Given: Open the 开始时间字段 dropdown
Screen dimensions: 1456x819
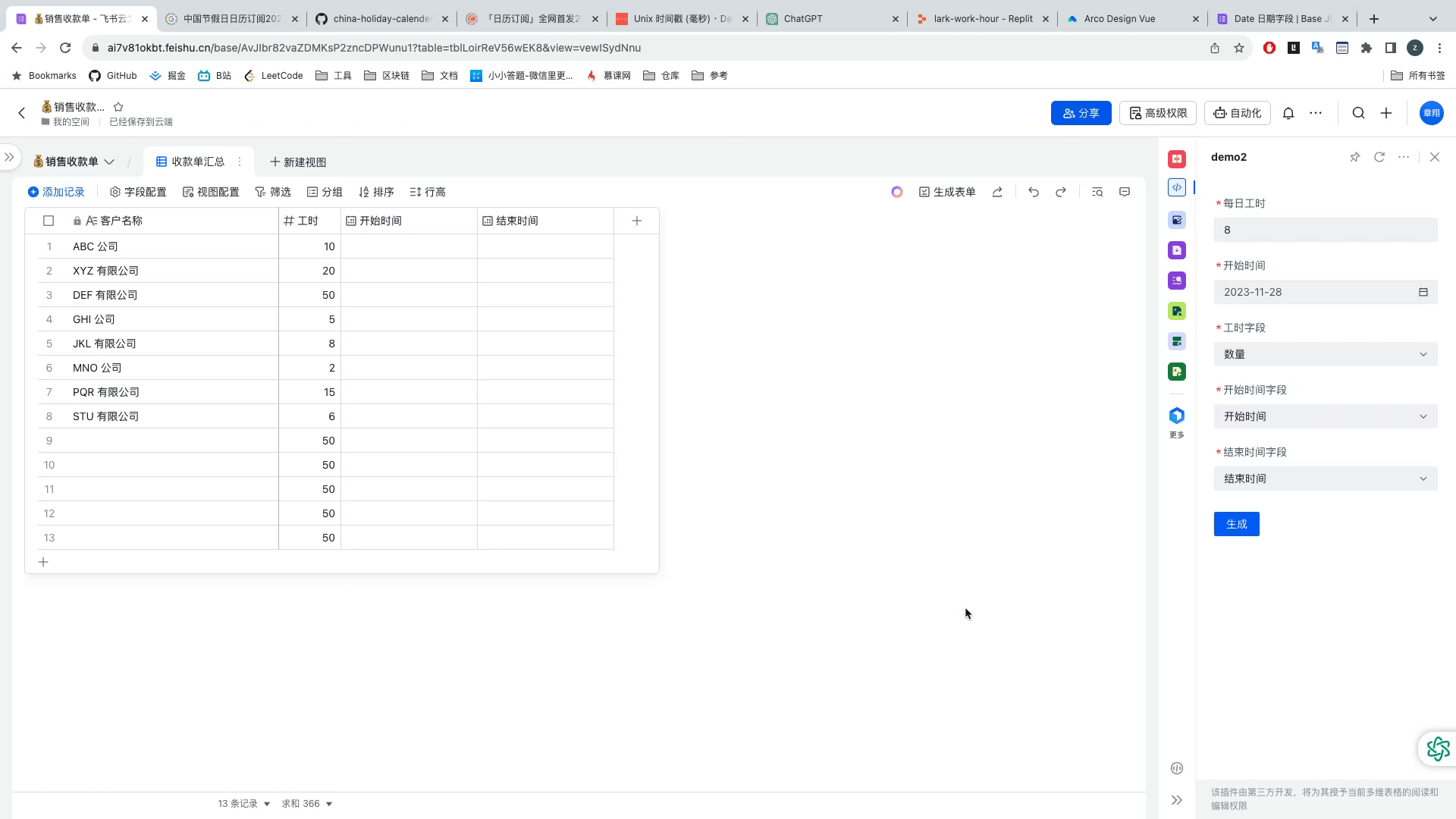Looking at the screenshot, I should point(1325,416).
